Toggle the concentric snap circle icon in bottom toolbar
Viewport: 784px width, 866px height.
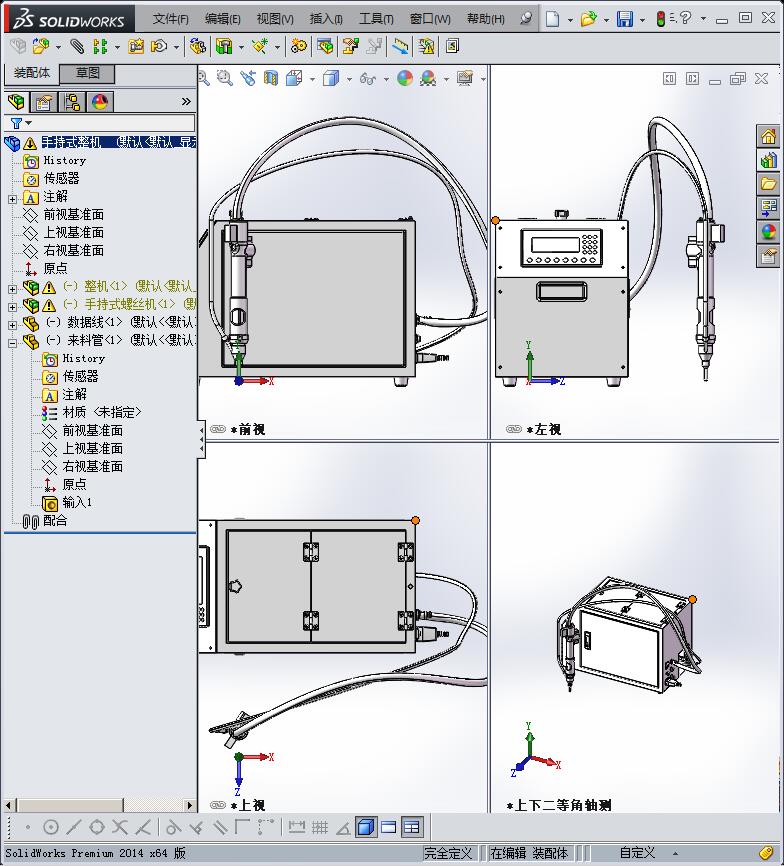(x=51, y=827)
